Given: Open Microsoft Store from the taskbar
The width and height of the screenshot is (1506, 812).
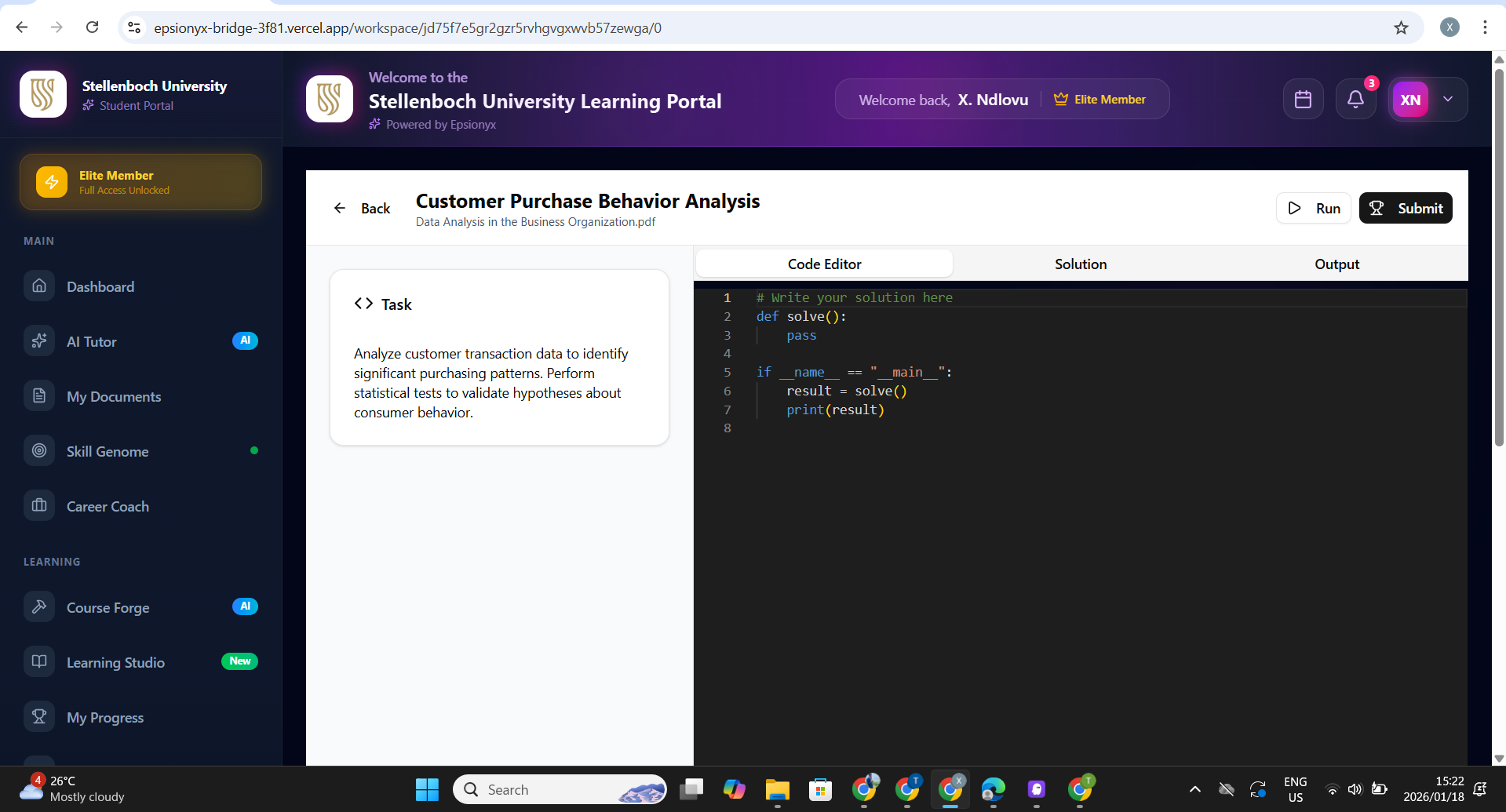Looking at the screenshot, I should (821, 789).
